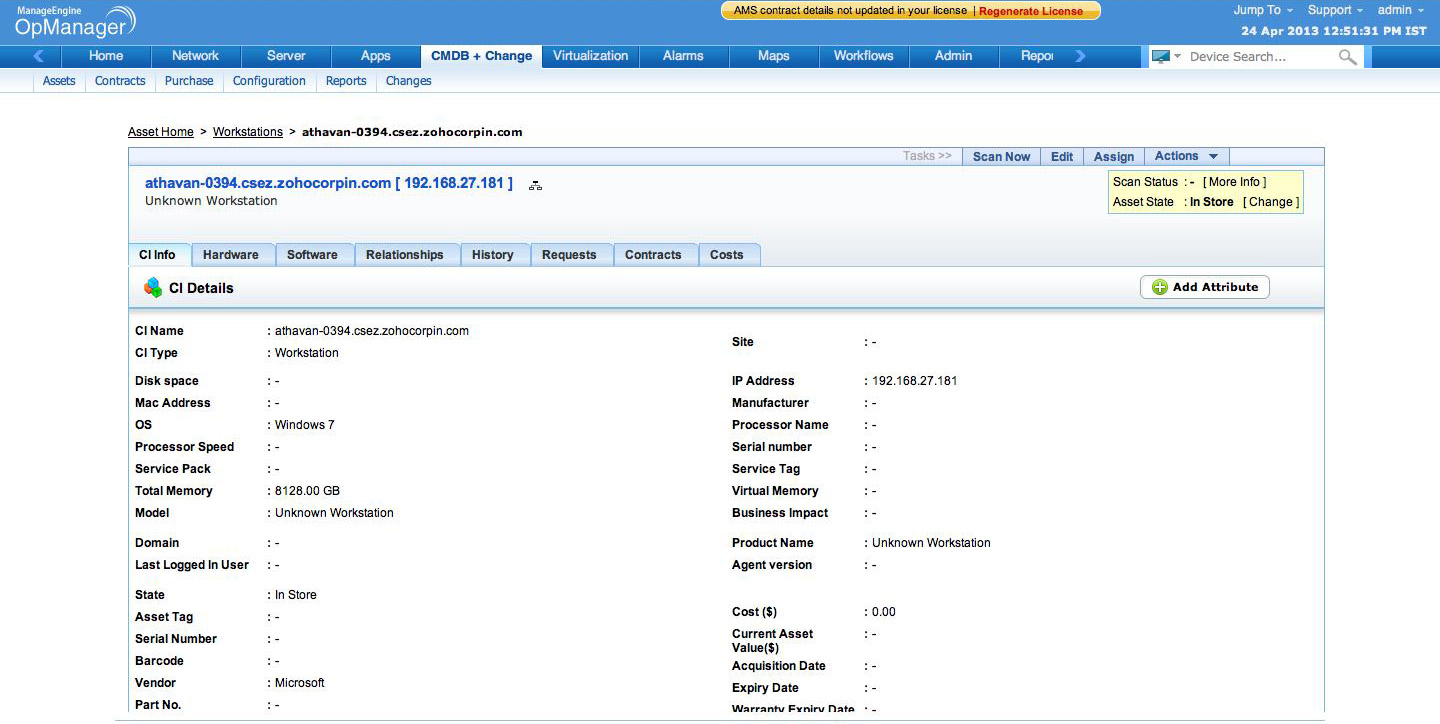Open the Server menu

[286, 56]
